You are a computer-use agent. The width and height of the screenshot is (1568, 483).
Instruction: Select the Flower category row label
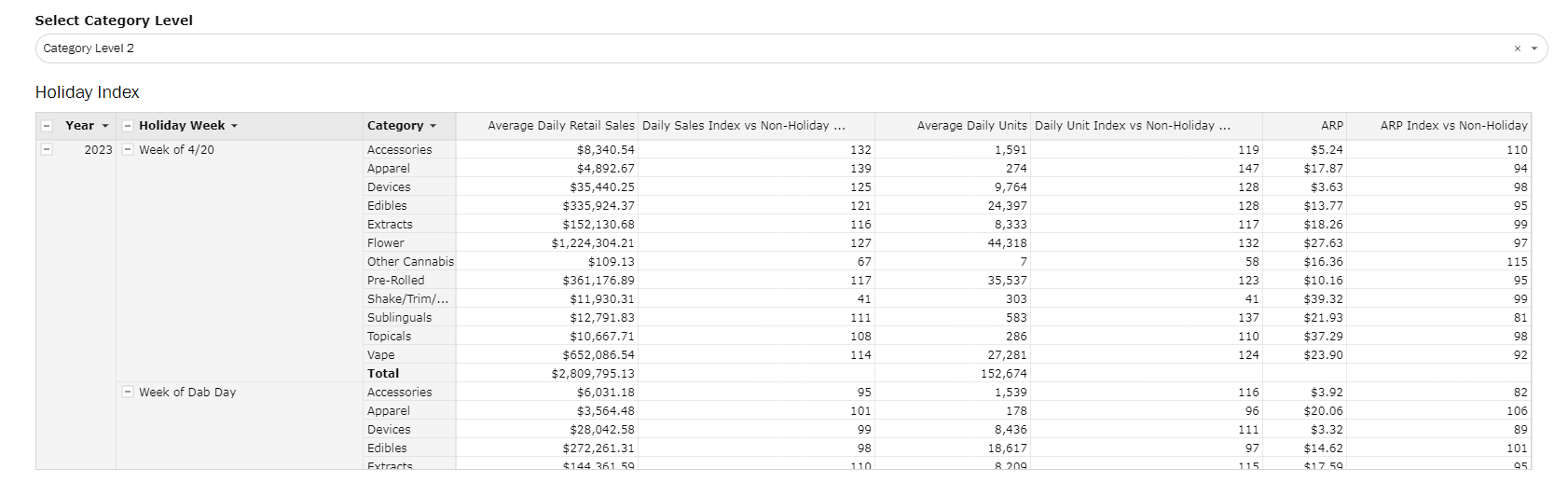(x=386, y=243)
